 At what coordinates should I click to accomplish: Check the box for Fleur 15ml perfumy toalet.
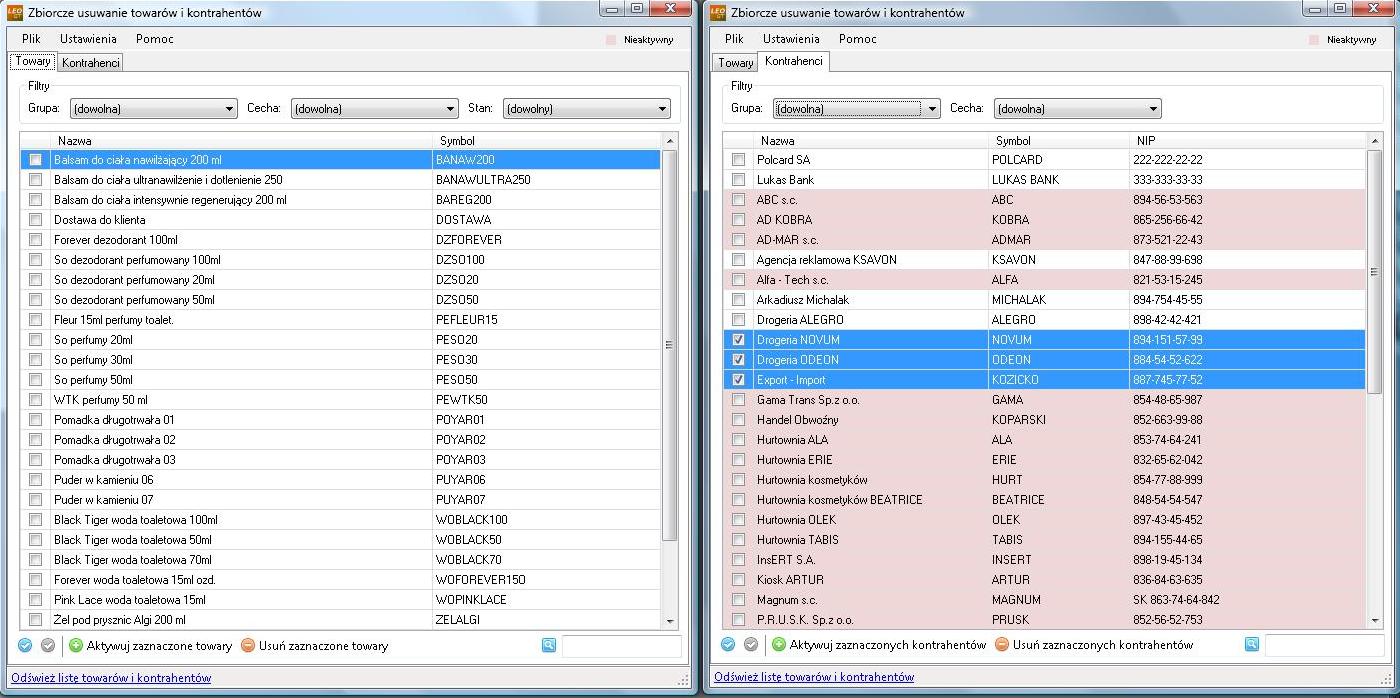coord(36,320)
